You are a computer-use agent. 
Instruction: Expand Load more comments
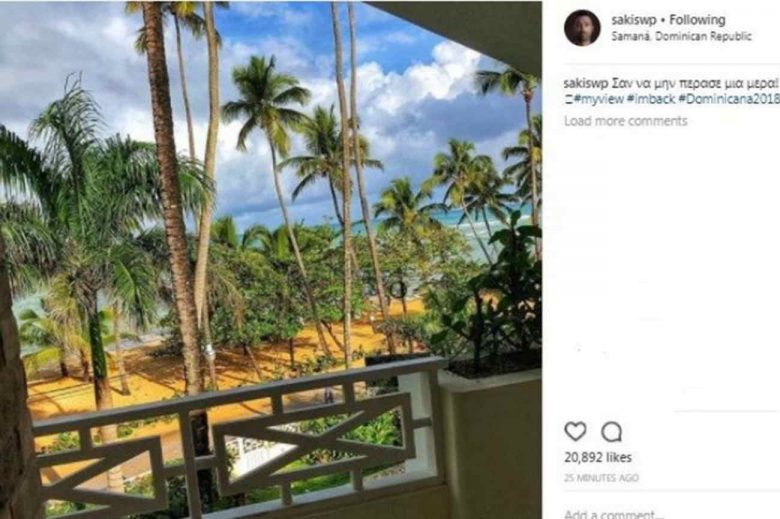[625, 121]
